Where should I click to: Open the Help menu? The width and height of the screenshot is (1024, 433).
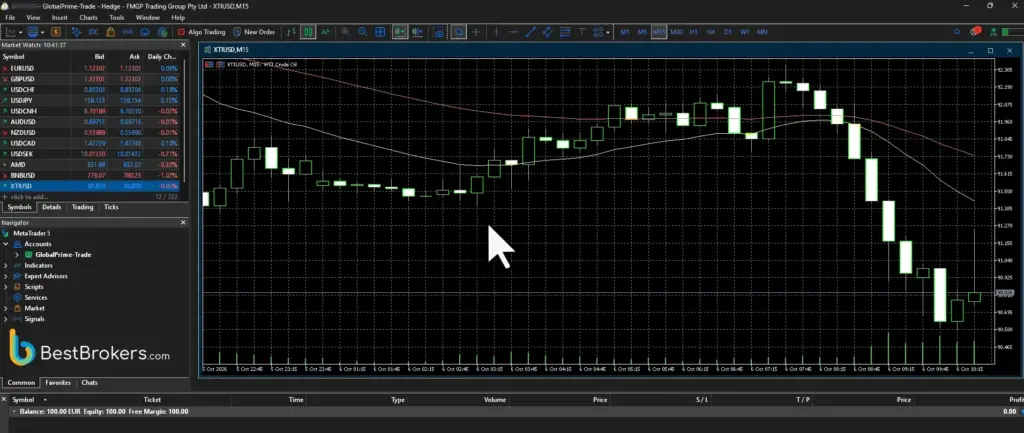coord(178,18)
